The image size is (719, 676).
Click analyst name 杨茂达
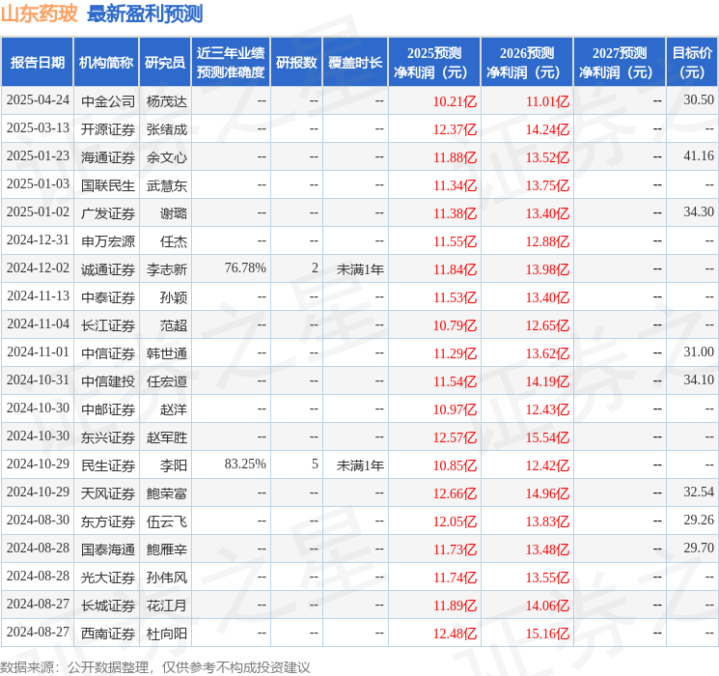tap(166, 101)
